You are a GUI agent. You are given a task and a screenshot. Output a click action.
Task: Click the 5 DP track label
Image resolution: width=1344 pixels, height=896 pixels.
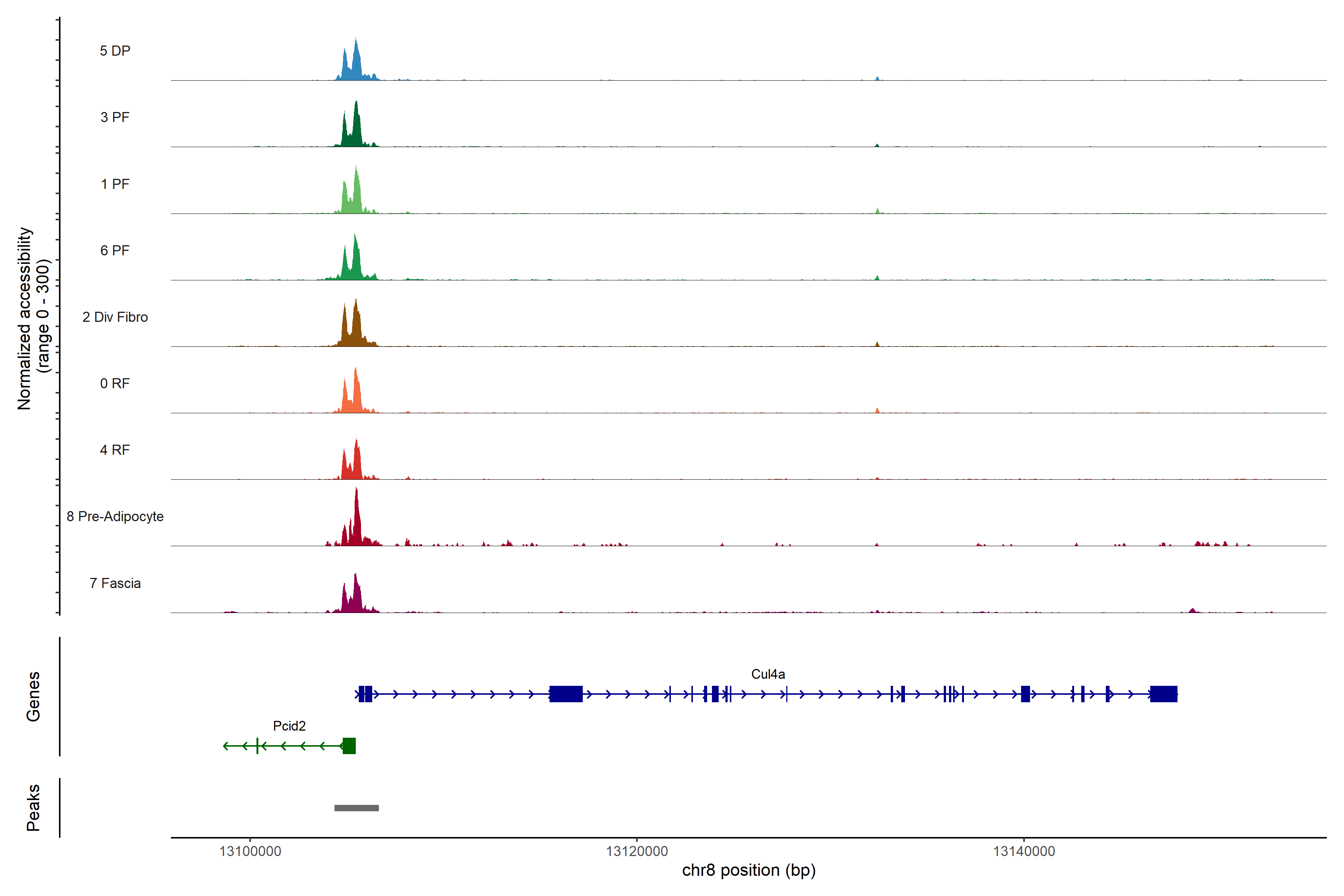pyautogui.click(x=115, y=51)
